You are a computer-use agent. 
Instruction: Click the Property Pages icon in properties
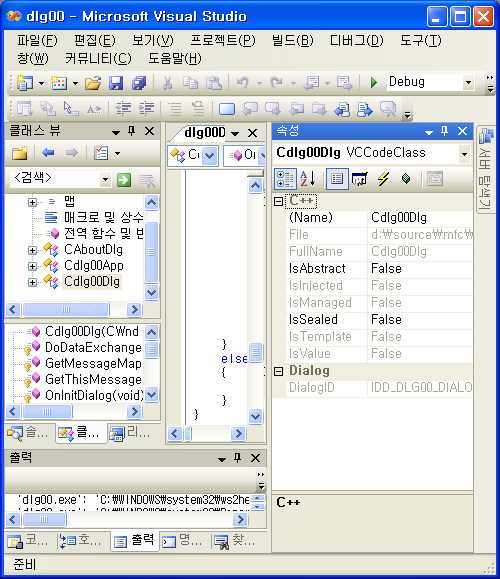click(435, 179)
